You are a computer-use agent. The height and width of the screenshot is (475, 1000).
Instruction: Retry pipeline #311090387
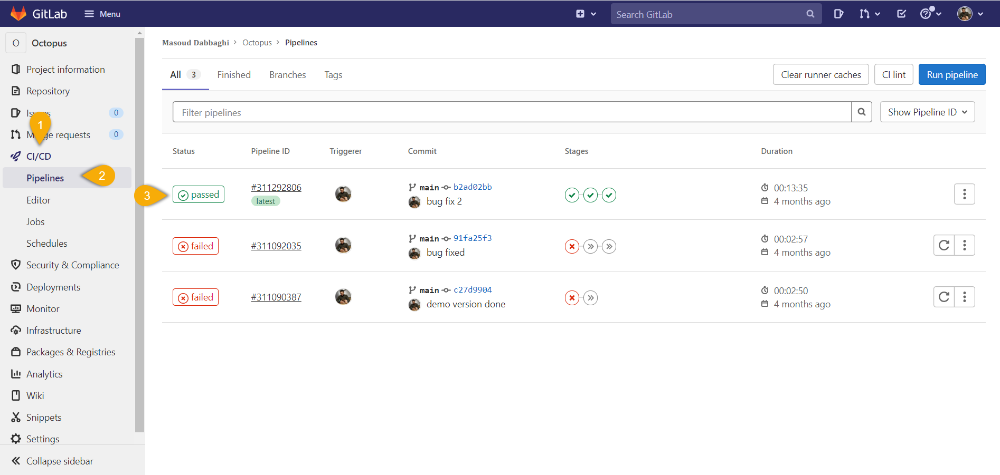point(943,296)
